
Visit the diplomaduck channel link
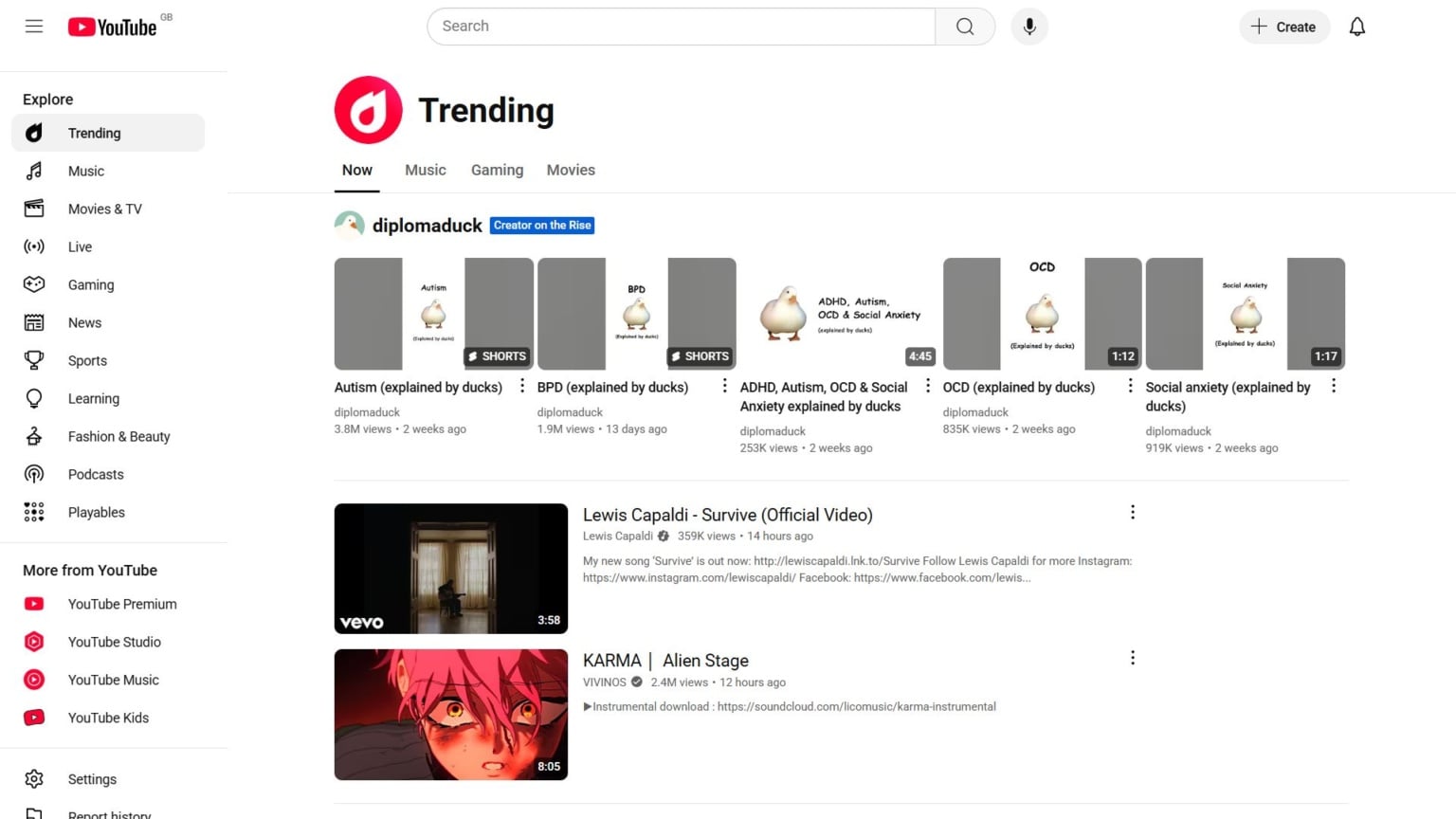click(427, 225)
